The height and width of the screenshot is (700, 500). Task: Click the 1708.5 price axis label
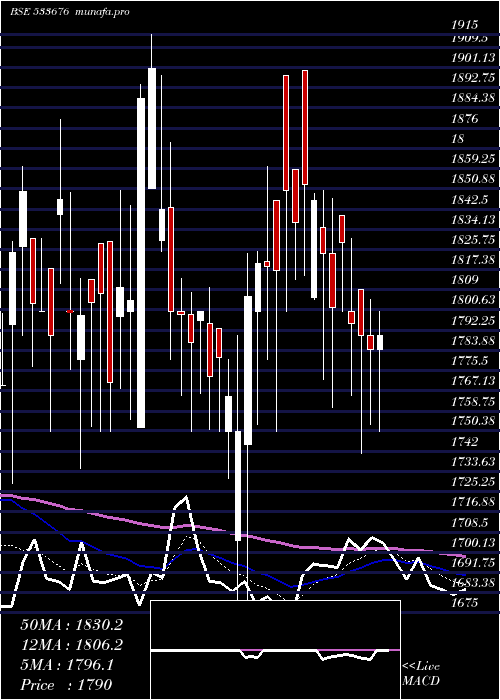[469, 522]
